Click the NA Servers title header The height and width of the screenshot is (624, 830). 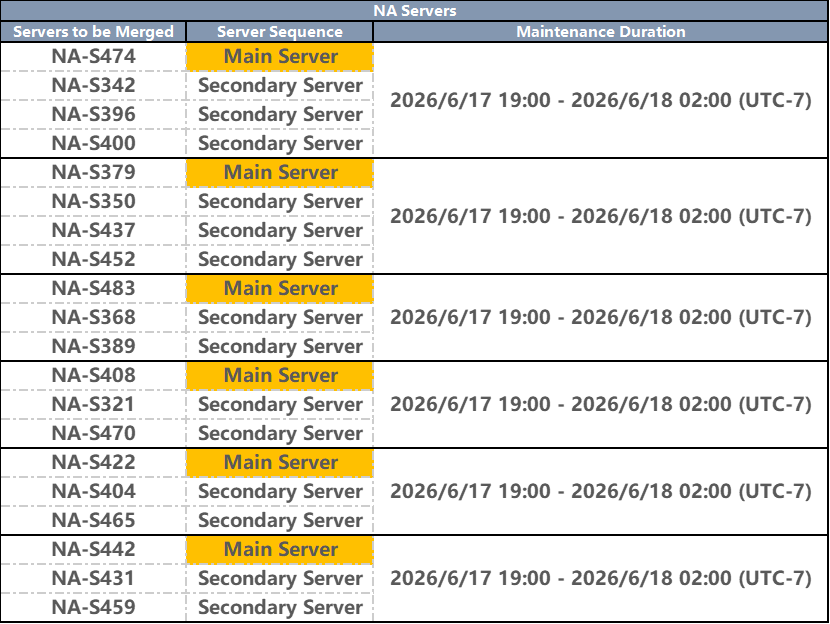[414, 11]
